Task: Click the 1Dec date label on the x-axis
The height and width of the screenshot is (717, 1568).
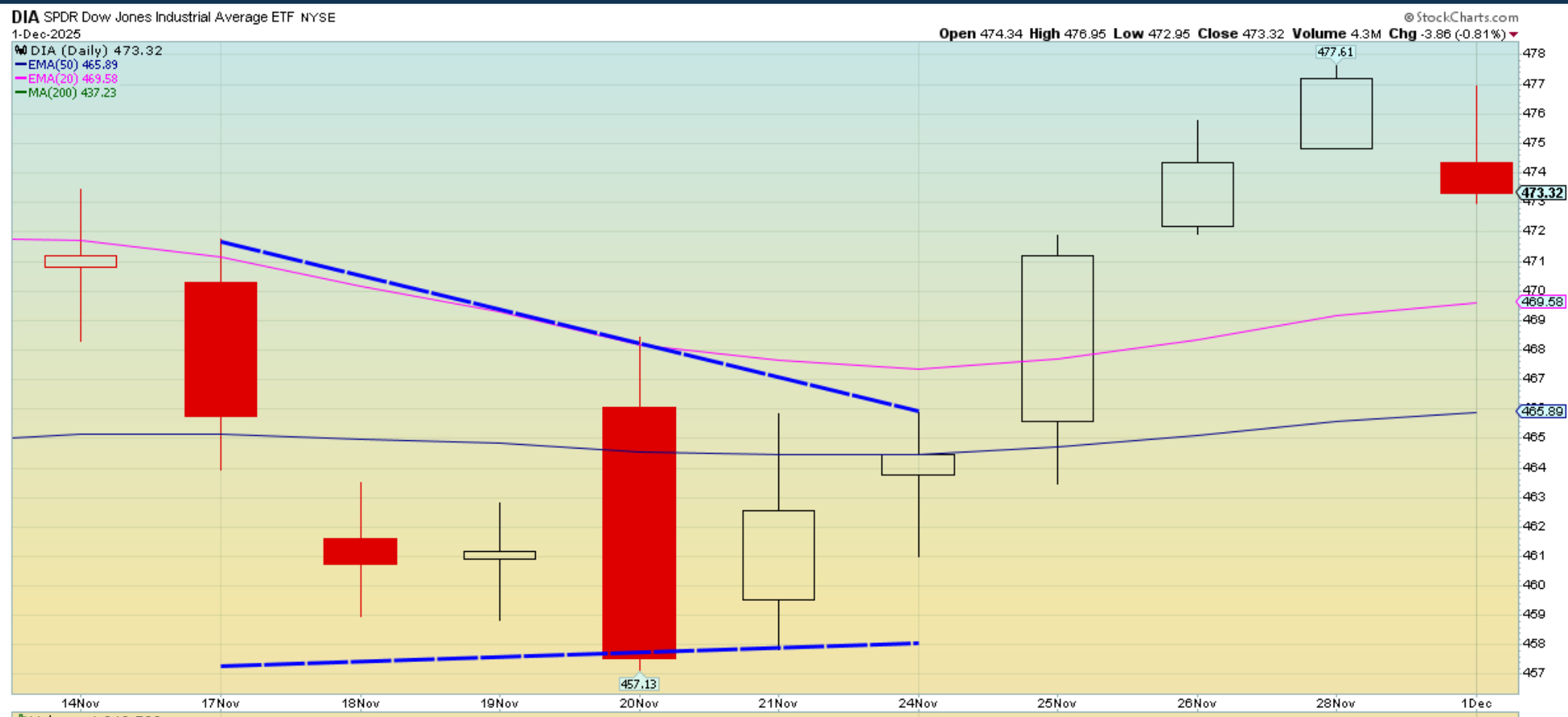Action: pyautogui.click(x=1476, y=703)
